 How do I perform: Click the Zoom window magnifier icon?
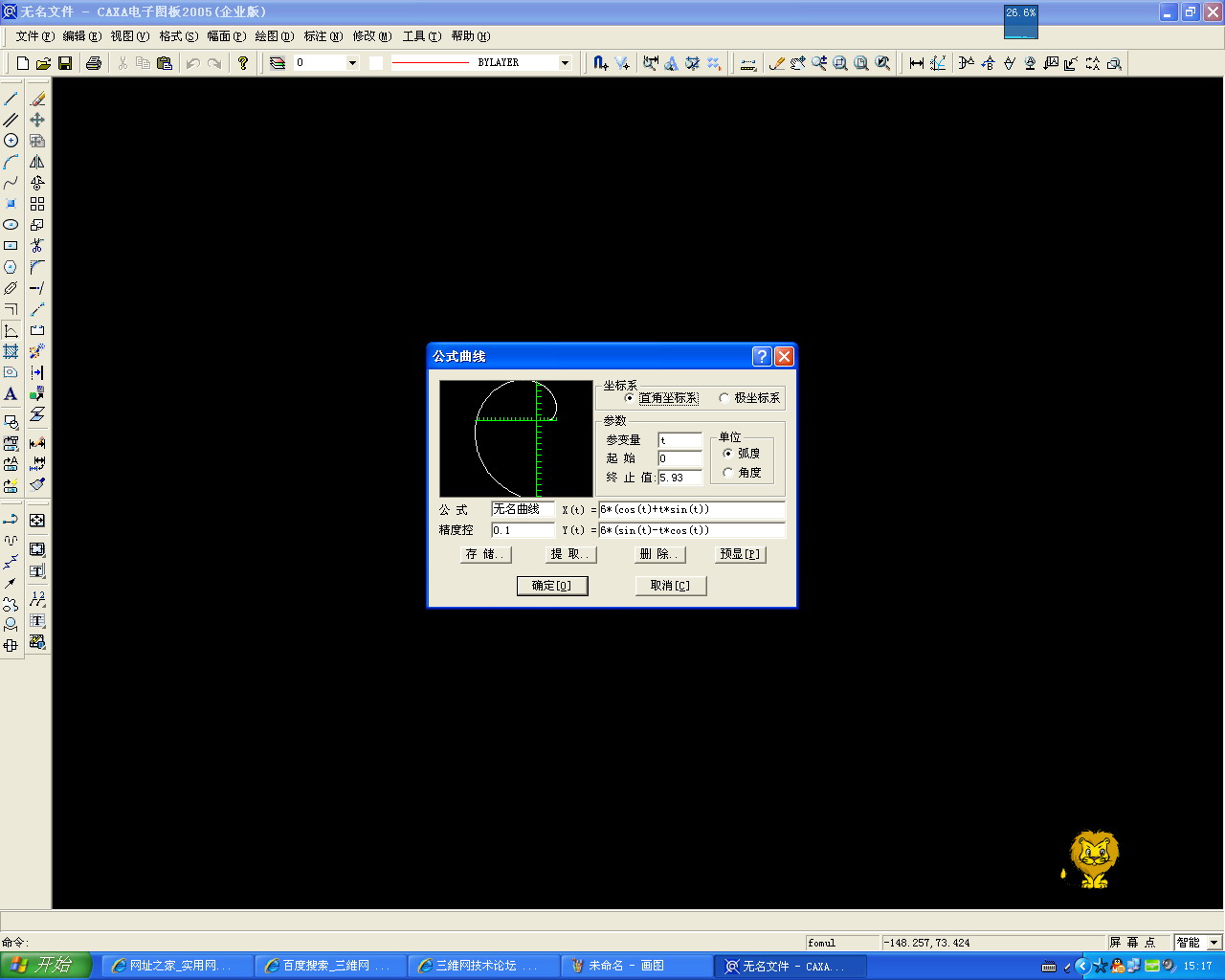point(840,63)
